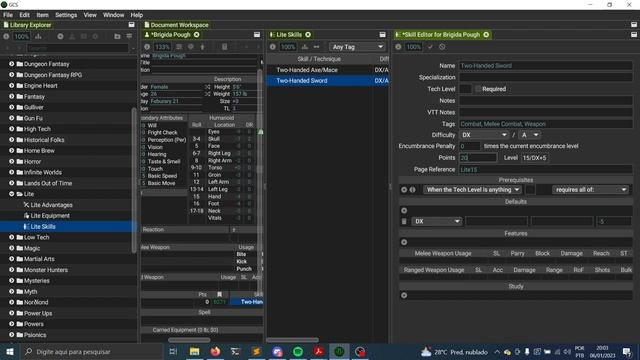Open the Library Explorer toolbar menu icon
The height and width of the screenshot is (360, 640).
pos(129,36)
